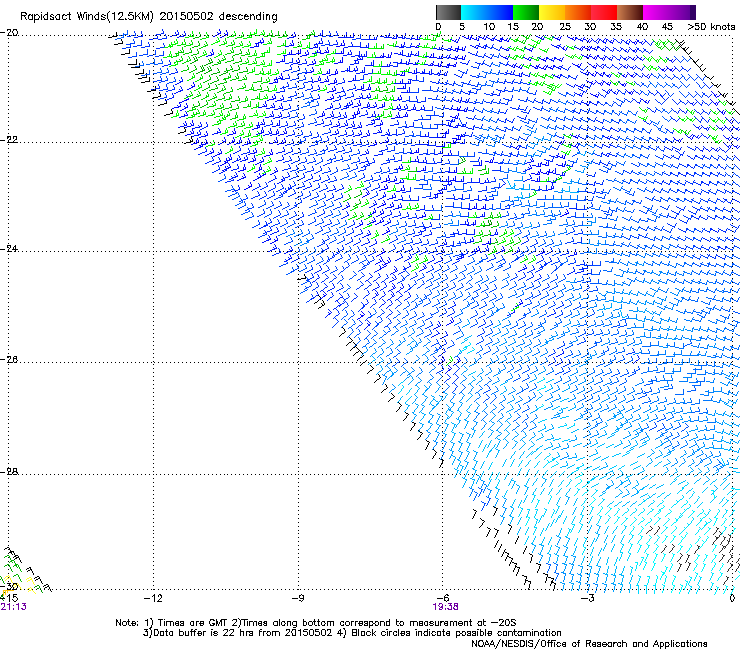Click the date '20150502 descending' in title
The height and width of the screenshot is (650, 740).
(x=219, y=17)
